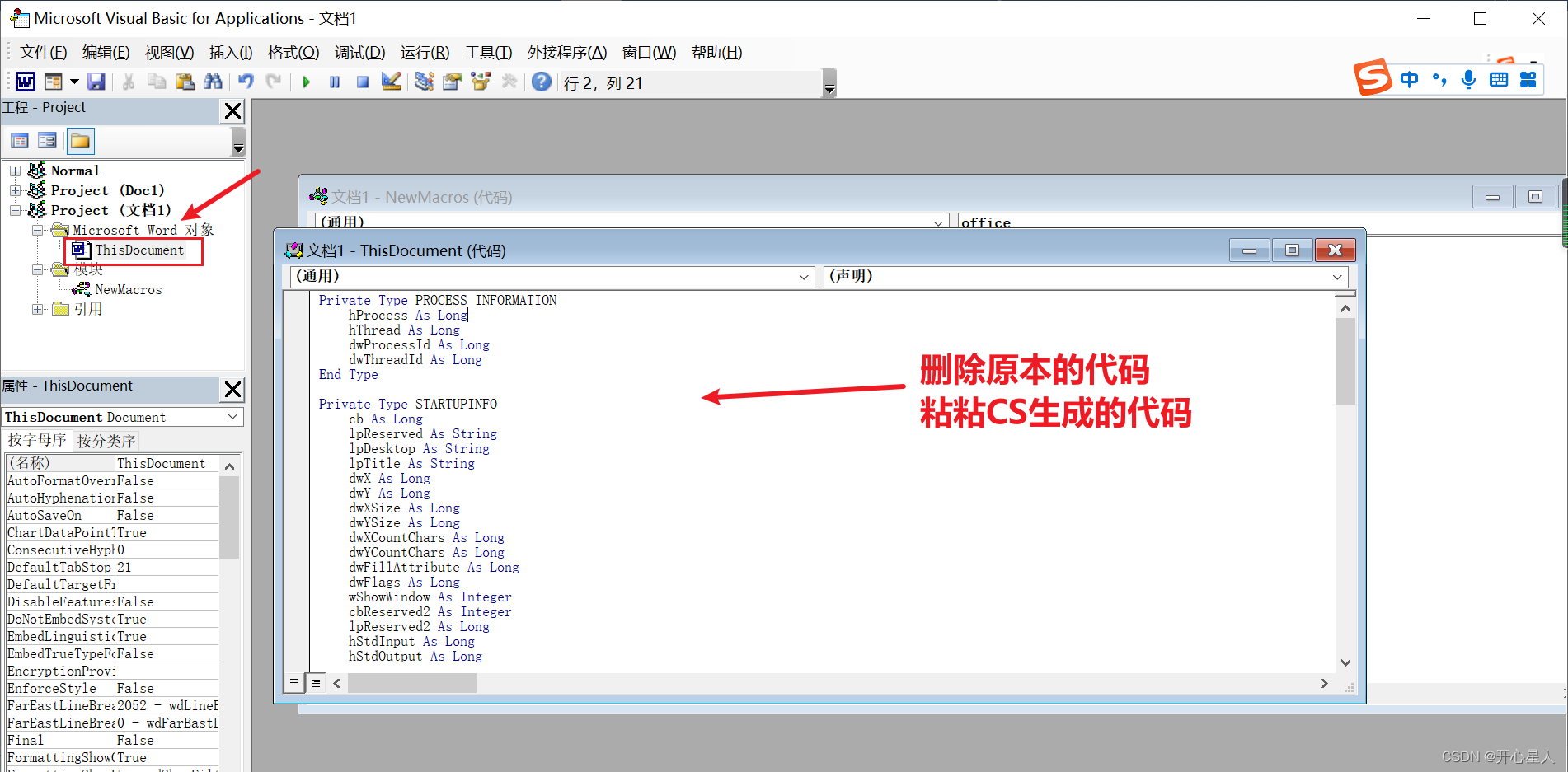The width and height of the screenshot is (1568, 772).
Task: Minimize the NewMacros code window
Action: 1492,197
